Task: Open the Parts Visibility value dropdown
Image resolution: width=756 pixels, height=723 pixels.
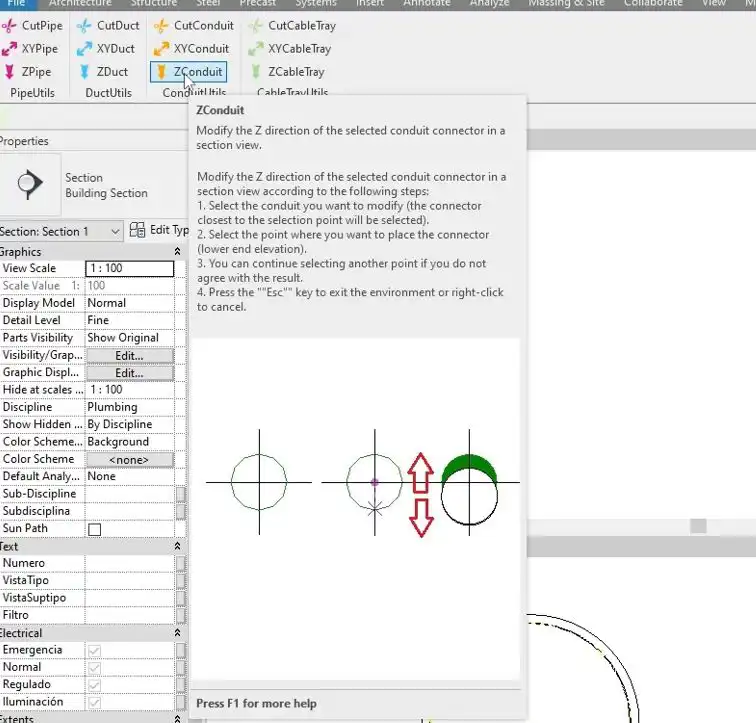Action: pyautogui.click(x=130, y=337)
